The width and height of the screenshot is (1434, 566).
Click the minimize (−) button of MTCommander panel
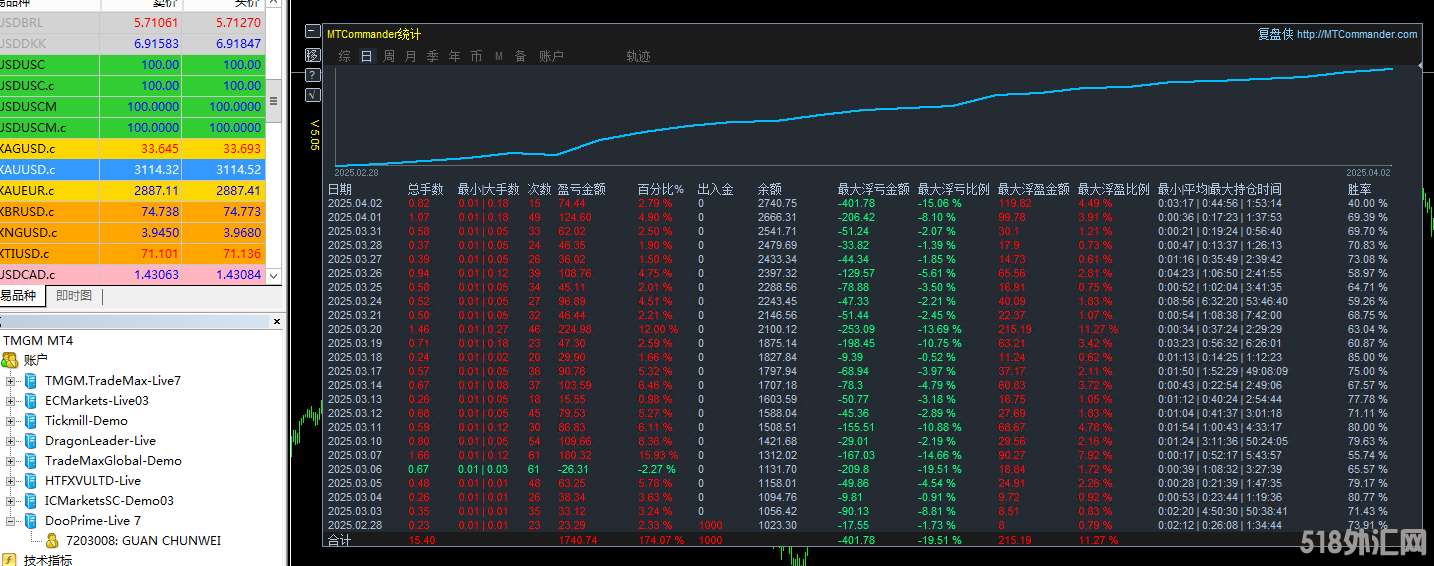click(313, 33)
